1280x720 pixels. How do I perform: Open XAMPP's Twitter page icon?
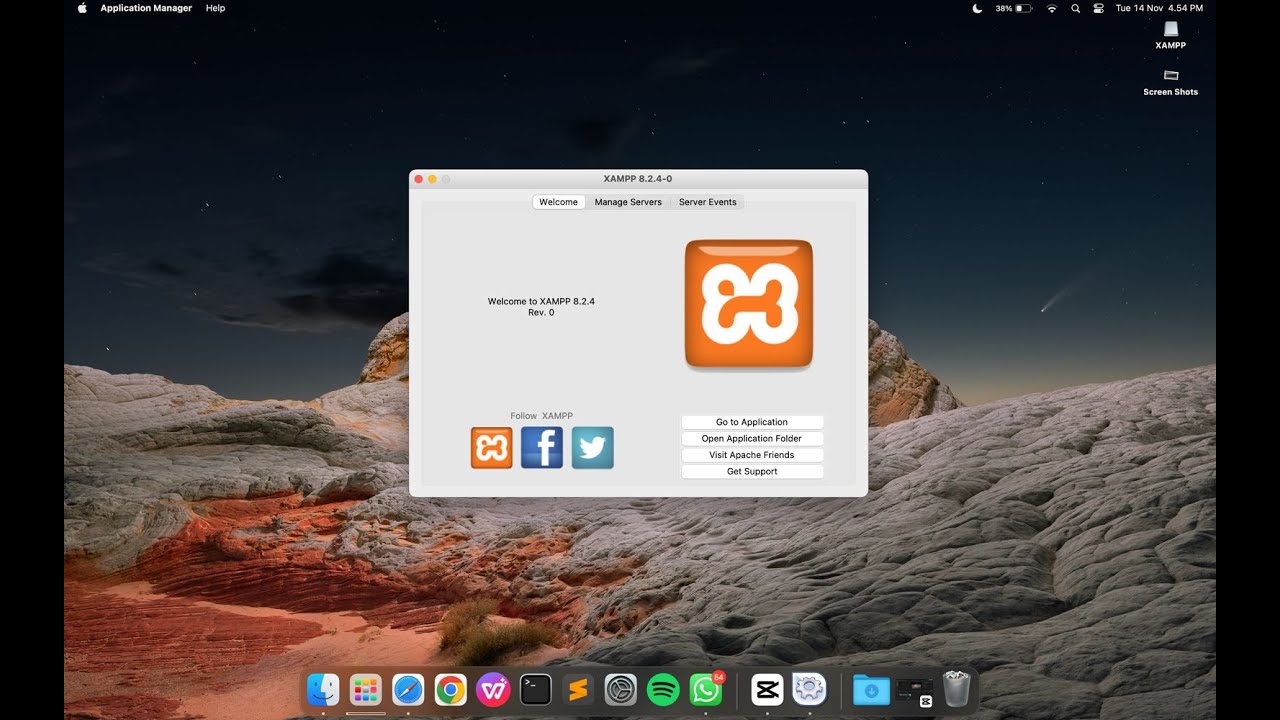593,448
